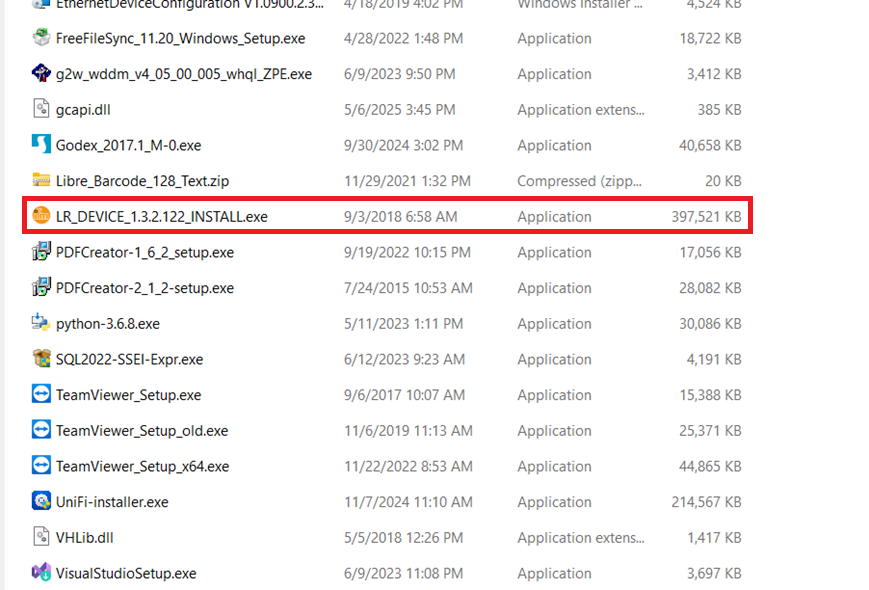This screenshot has height=590, width=869.
Task: Select the gcapi.dll file icon
Action: pos(41,109)
